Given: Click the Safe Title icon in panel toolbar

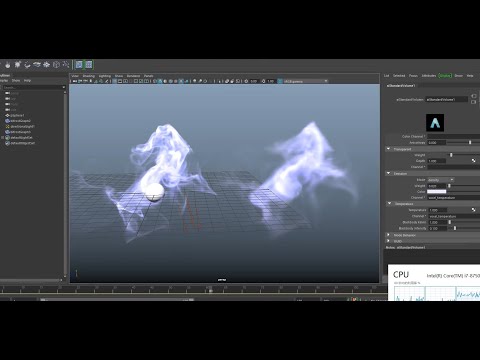Looking at the screenshot, I should click(x=146, y=81).
